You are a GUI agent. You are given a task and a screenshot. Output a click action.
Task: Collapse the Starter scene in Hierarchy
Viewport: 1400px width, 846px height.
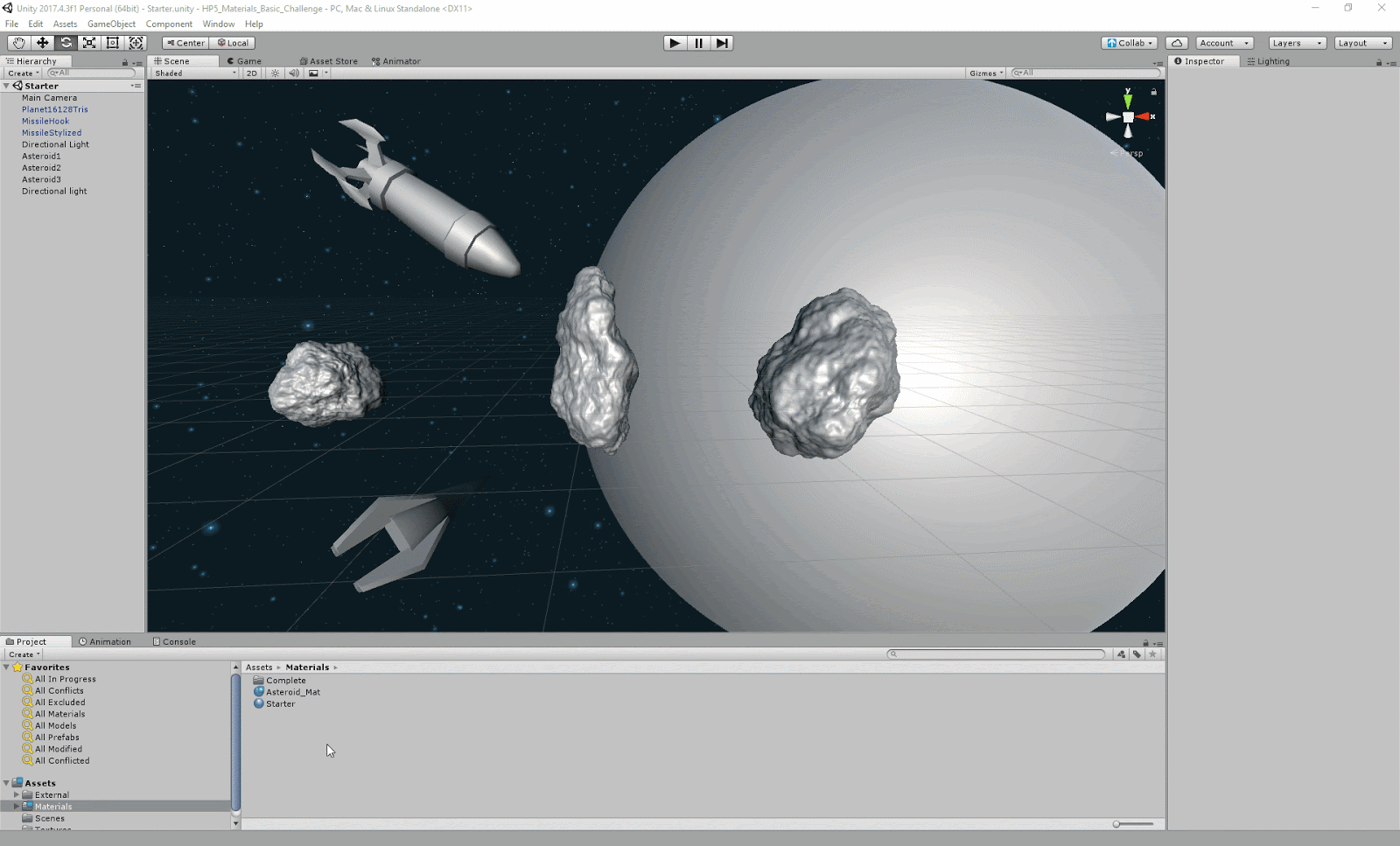point(7,86)
